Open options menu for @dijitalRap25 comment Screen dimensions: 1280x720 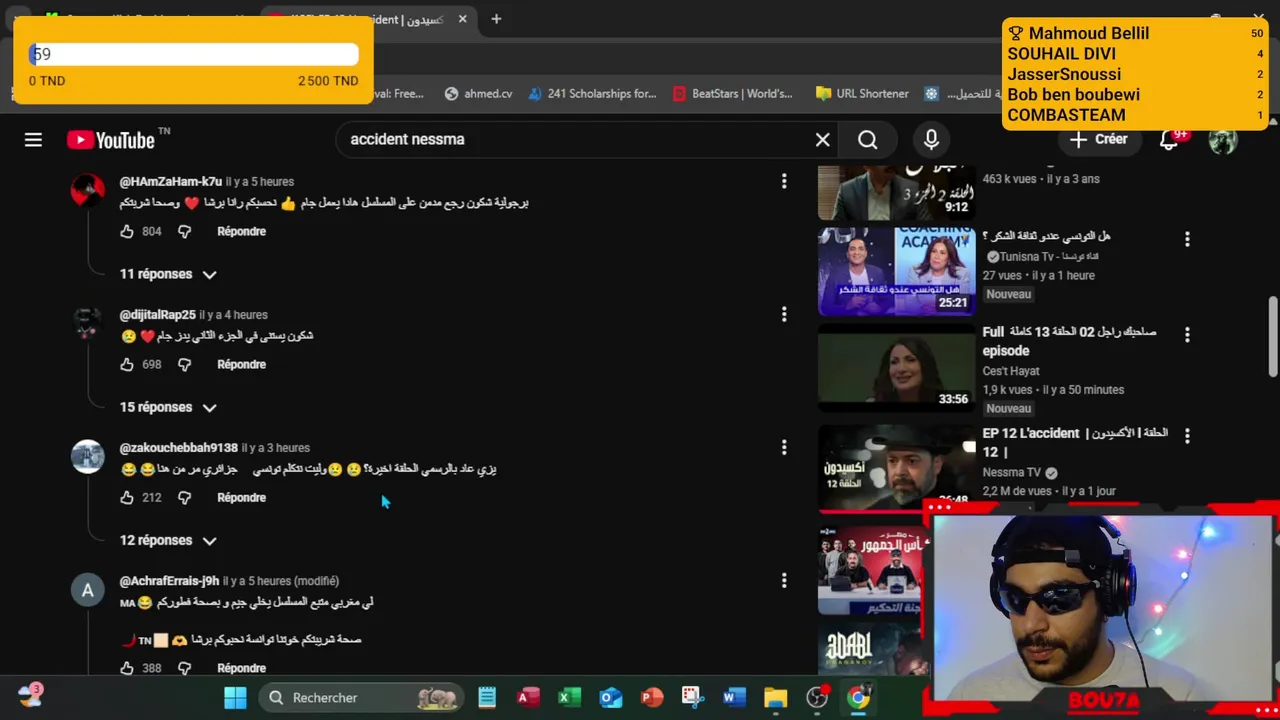(784, 314)
